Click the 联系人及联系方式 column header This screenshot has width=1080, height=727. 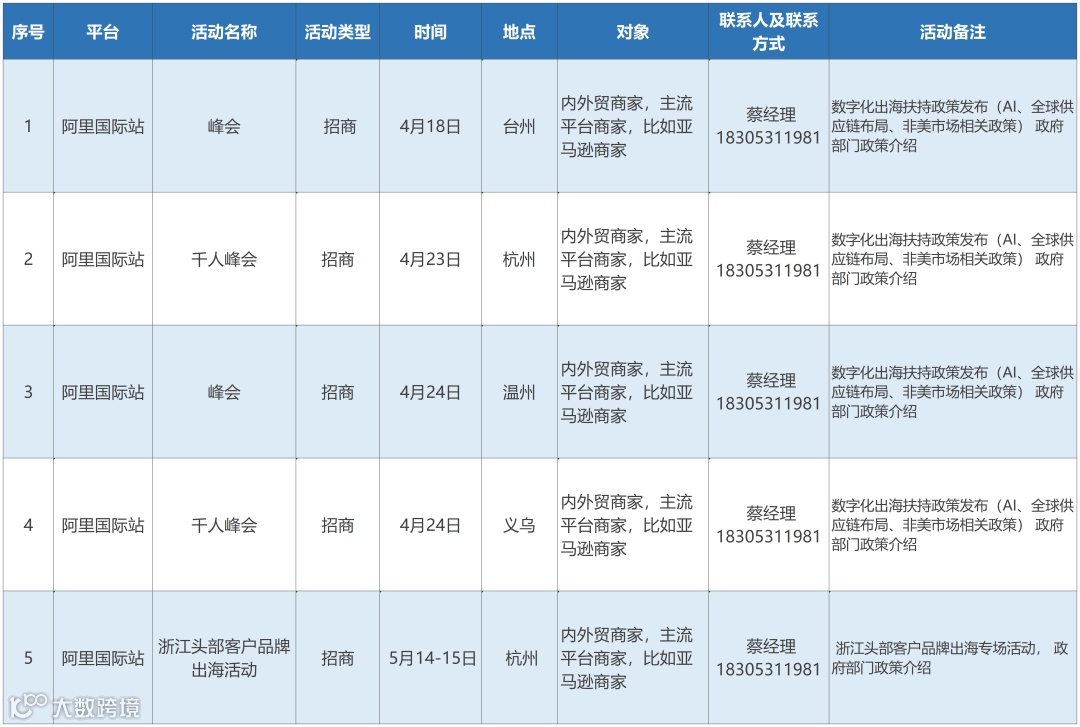(769, 32)
